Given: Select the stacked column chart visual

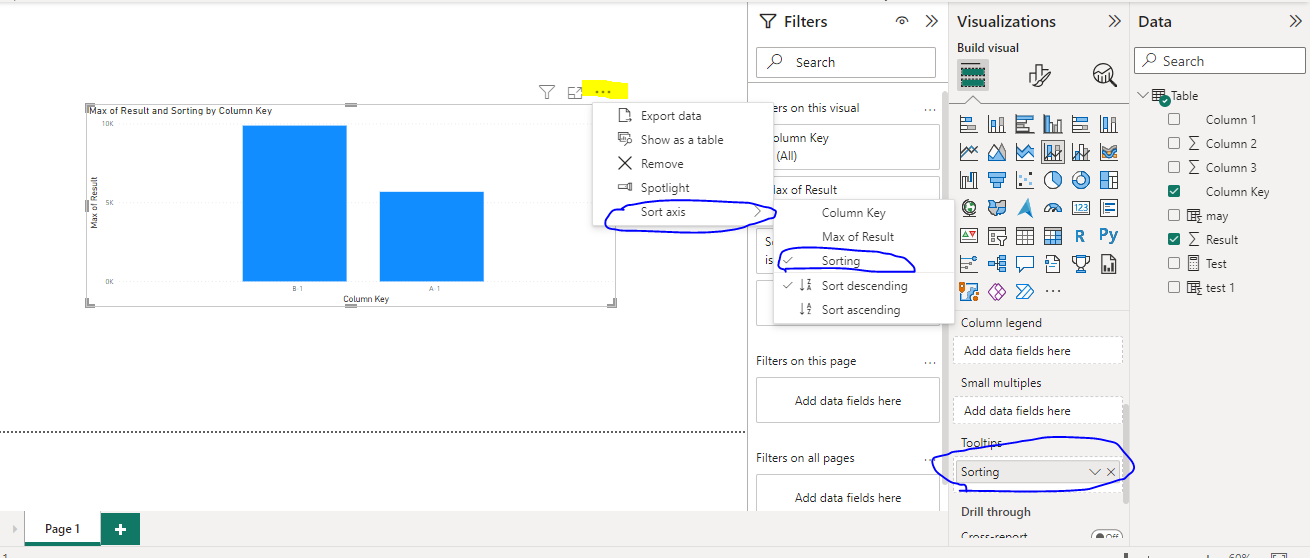Looking at the screenshot, I should point(996,124).
